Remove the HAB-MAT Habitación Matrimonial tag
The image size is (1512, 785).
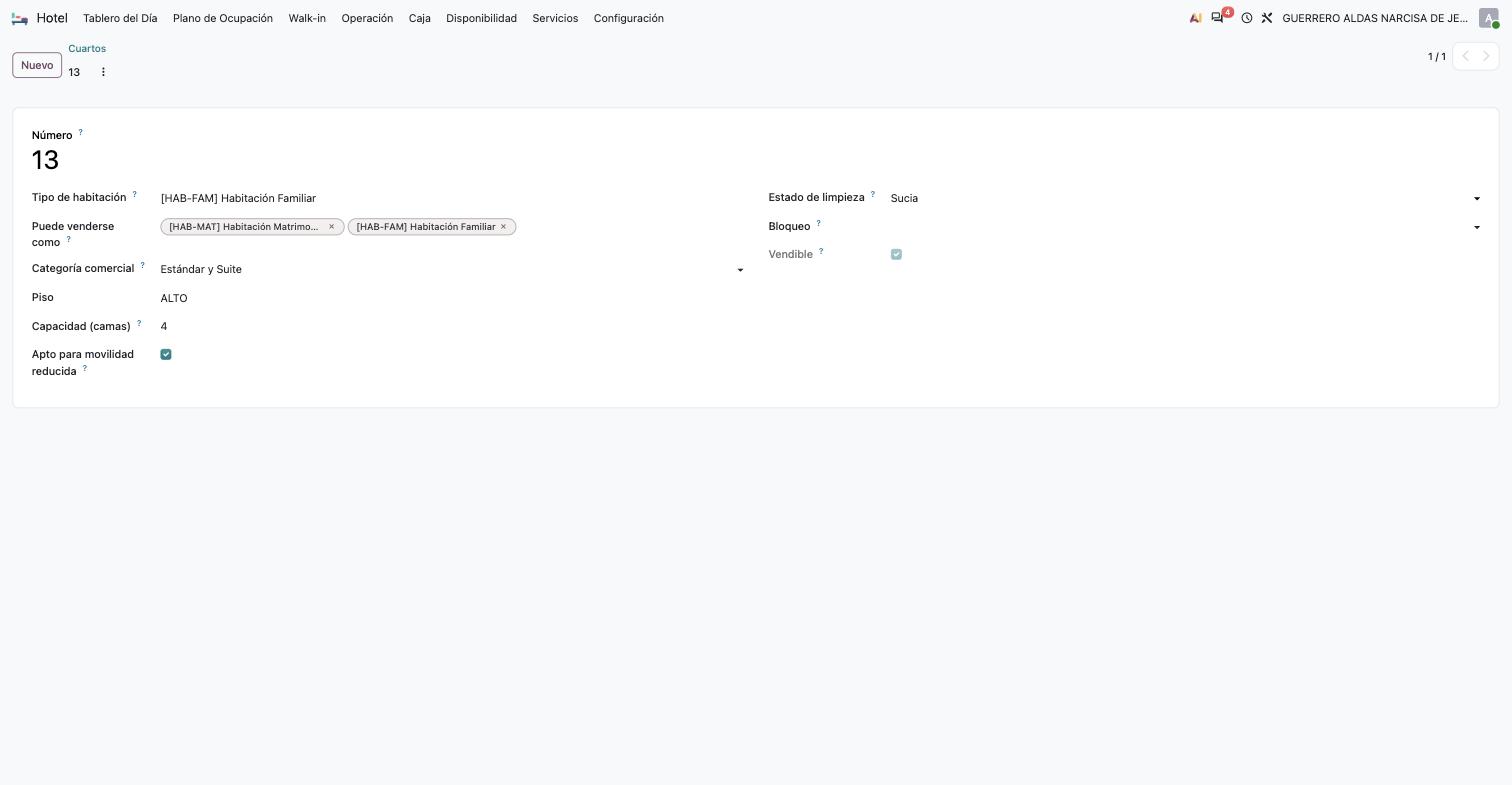point(332,227)
